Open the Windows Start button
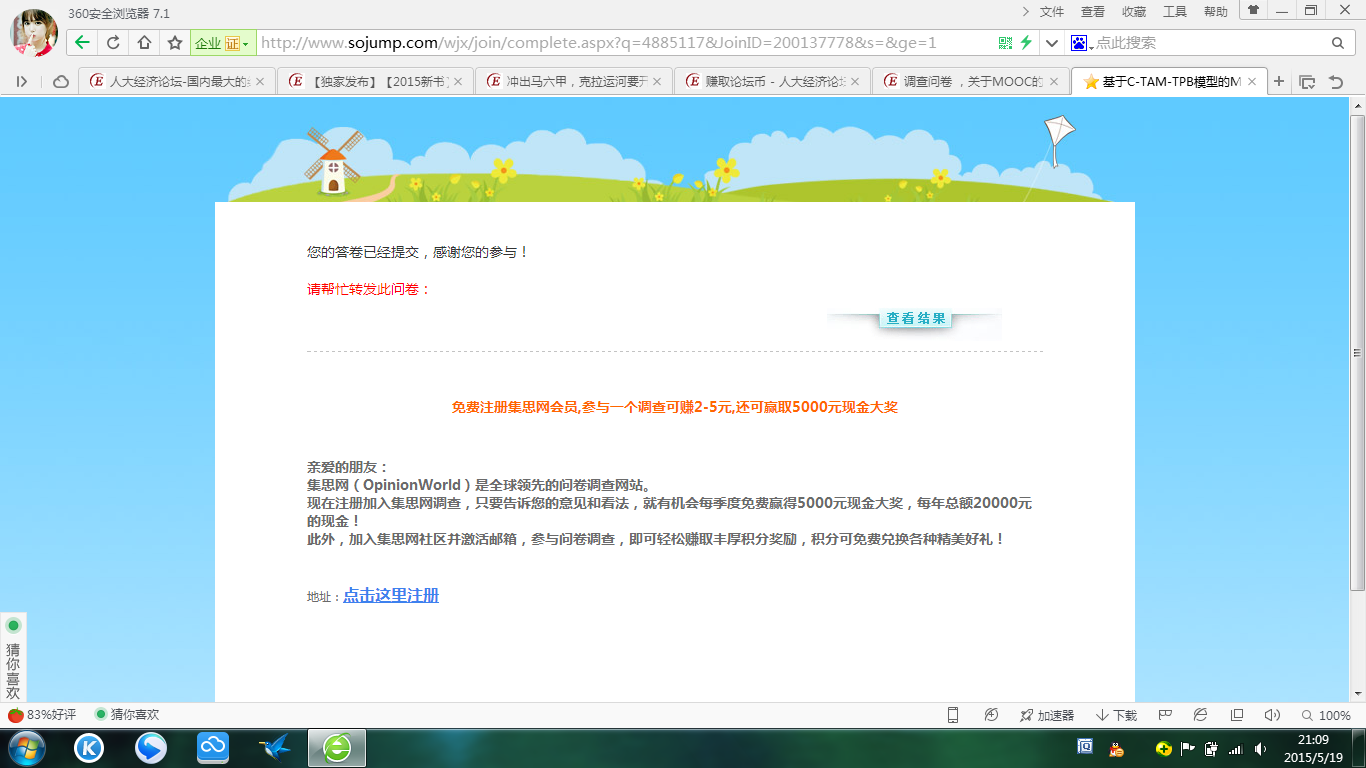Image resolution: width=1366 pixels, height=768 pixels. (26, 748)
